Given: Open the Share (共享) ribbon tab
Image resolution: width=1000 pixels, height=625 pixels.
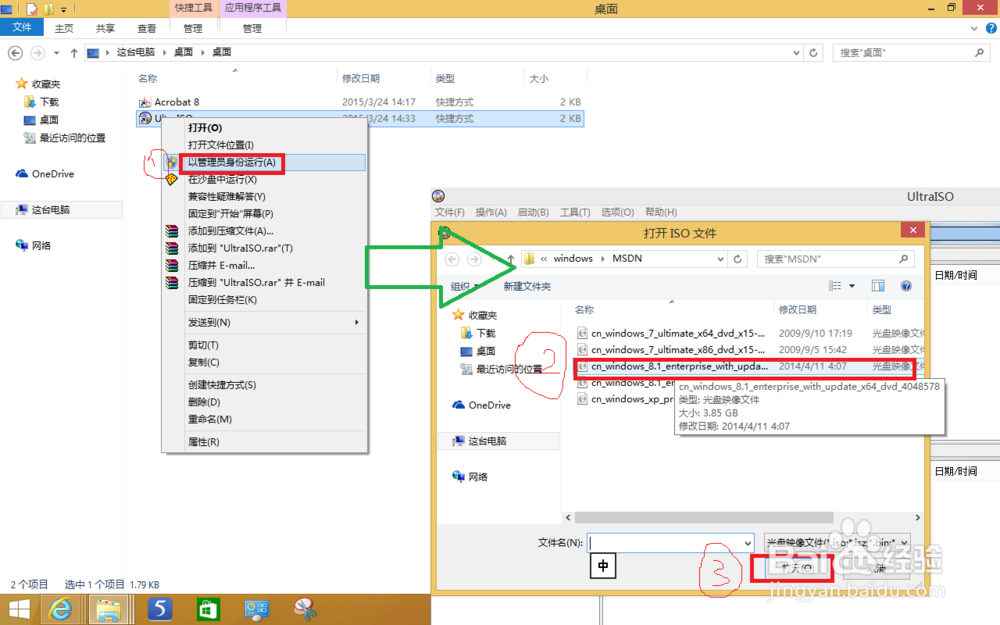Looking at the screenshot, I should tap(105, 28).
